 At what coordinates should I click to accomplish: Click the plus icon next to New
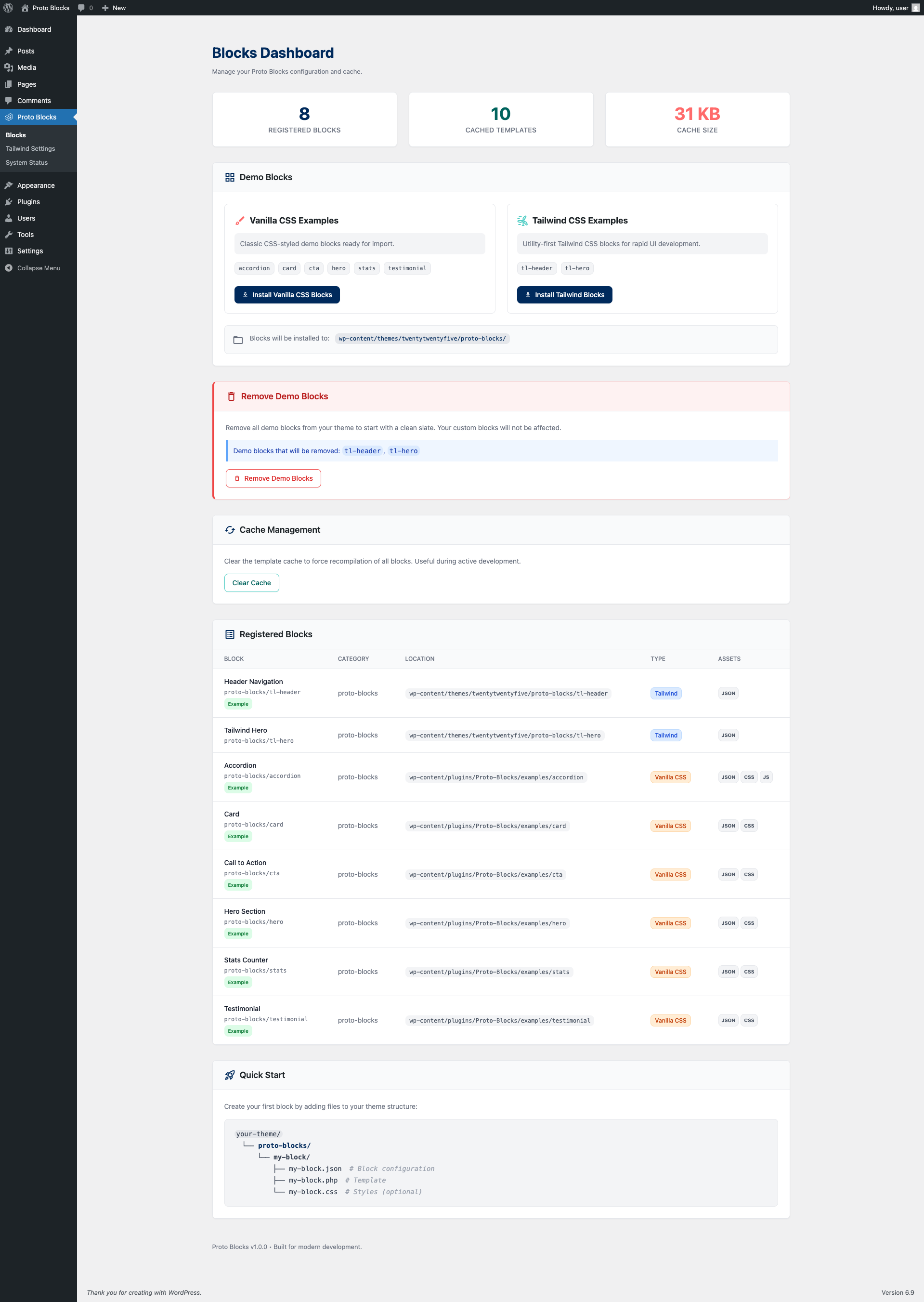click(105, 8)
